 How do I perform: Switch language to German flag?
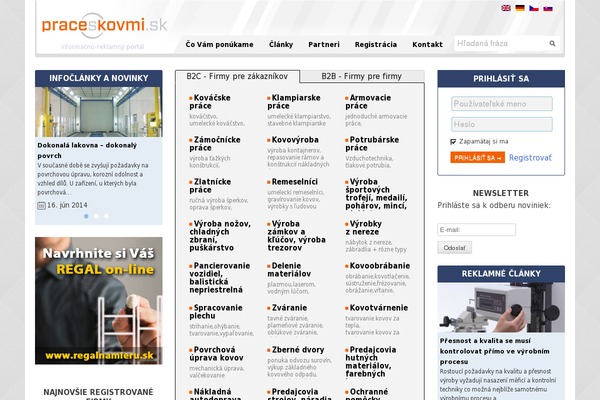(x=520, y=8)
